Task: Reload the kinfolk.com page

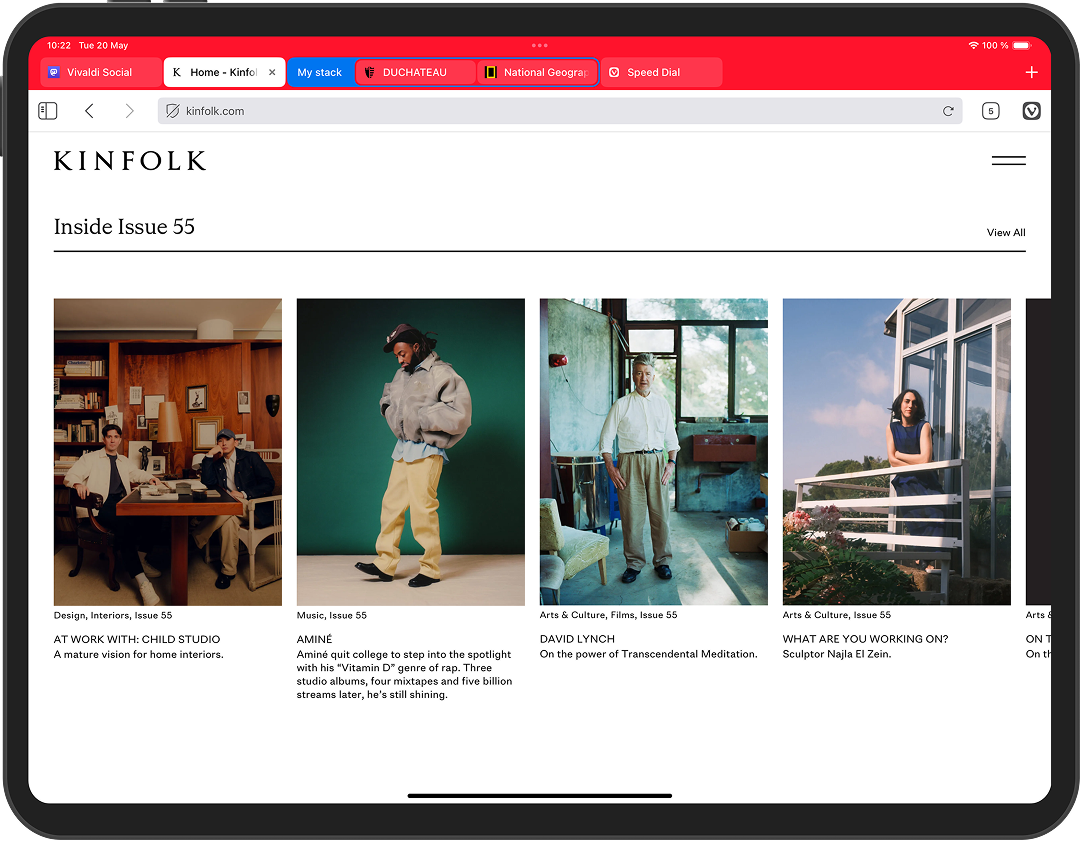Action: pos(948,111)
